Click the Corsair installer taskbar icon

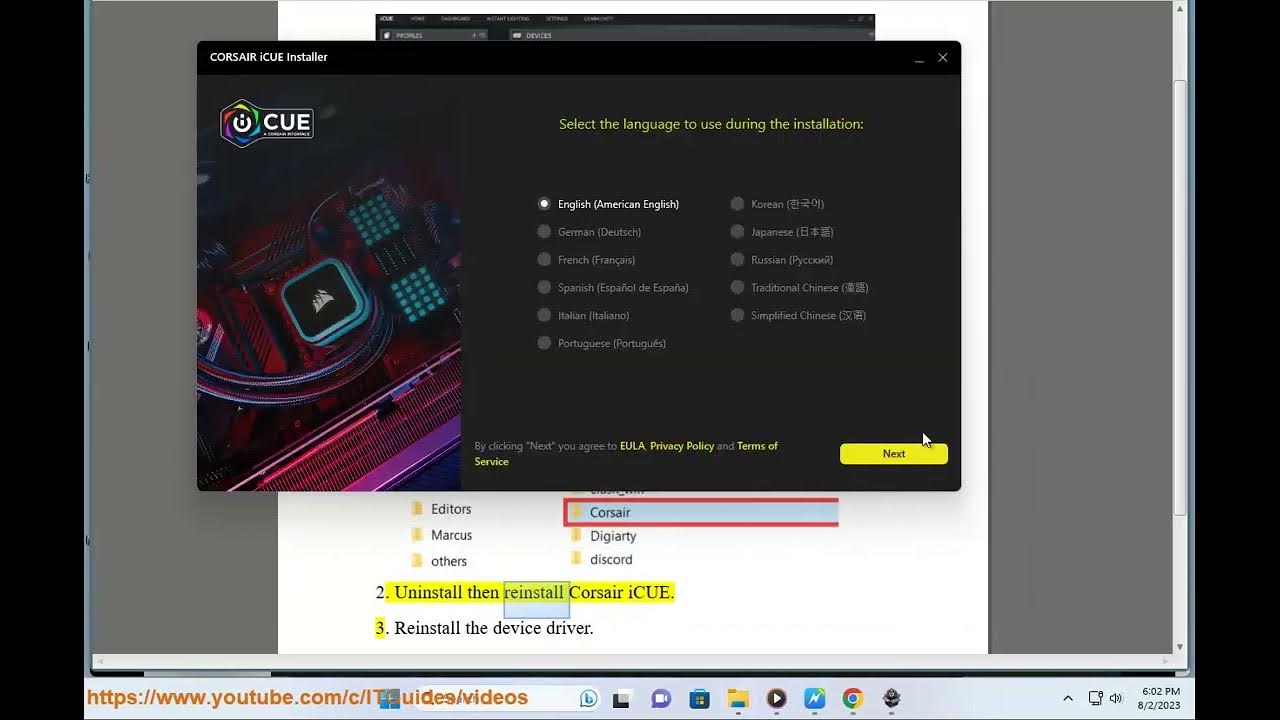[892, 698]
